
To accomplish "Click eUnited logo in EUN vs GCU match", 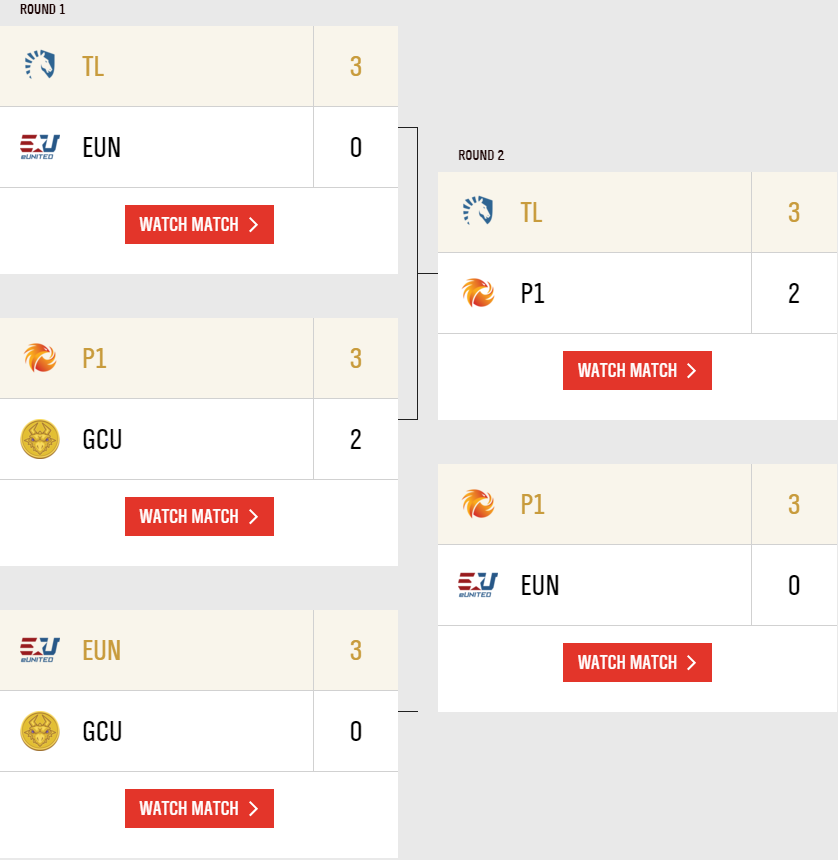I will tap(40, 650).
